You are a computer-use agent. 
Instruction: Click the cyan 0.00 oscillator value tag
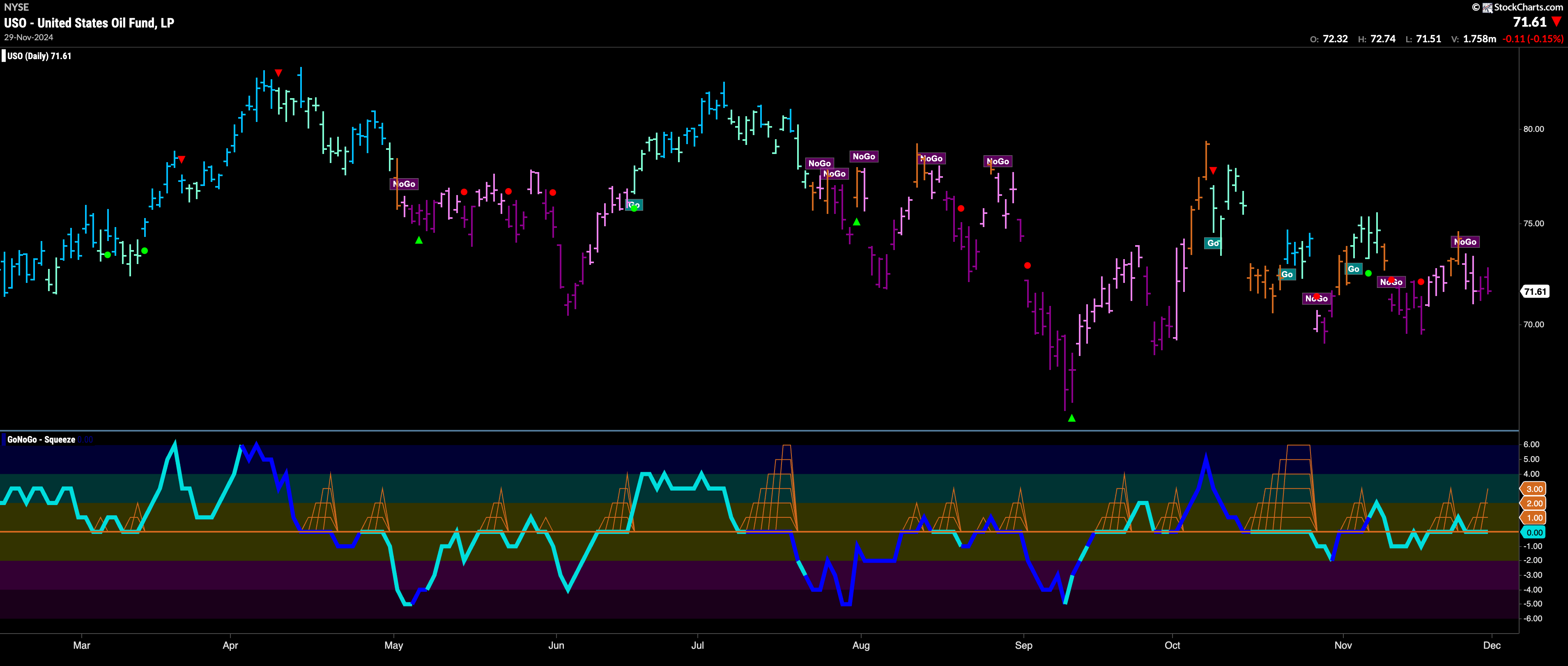[1534, 533]
